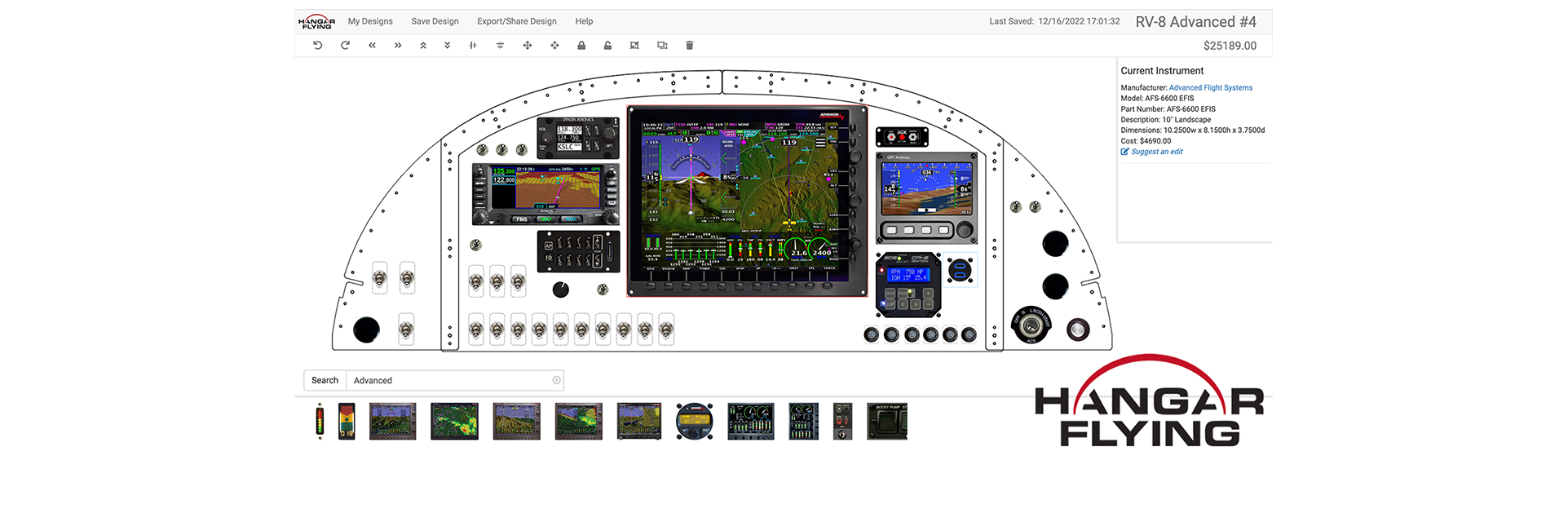
Task: Click the Last Saved timestamp text
Action: (1054, 21)
